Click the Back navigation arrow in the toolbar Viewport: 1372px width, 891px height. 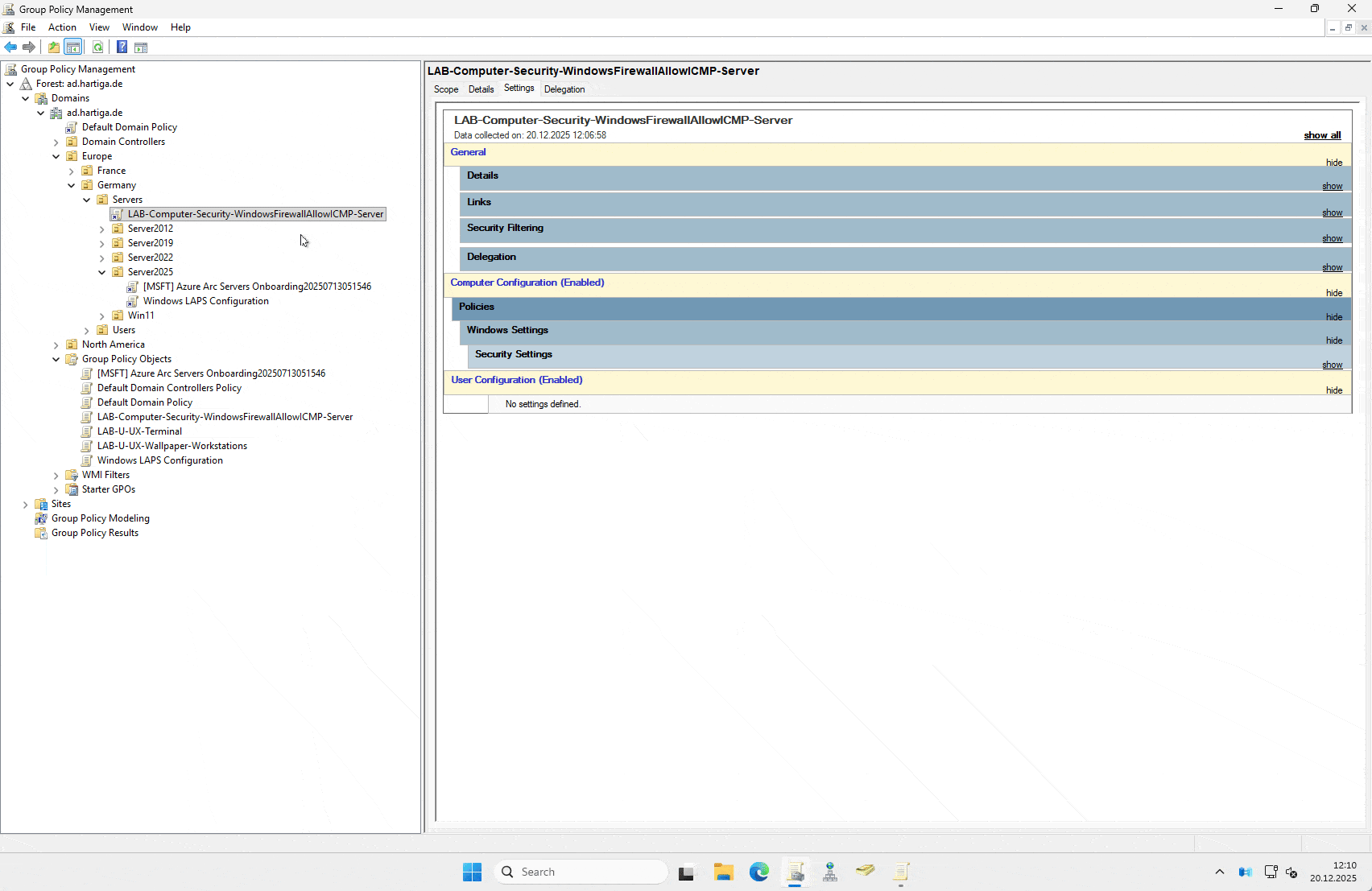[x=10, y=47]
